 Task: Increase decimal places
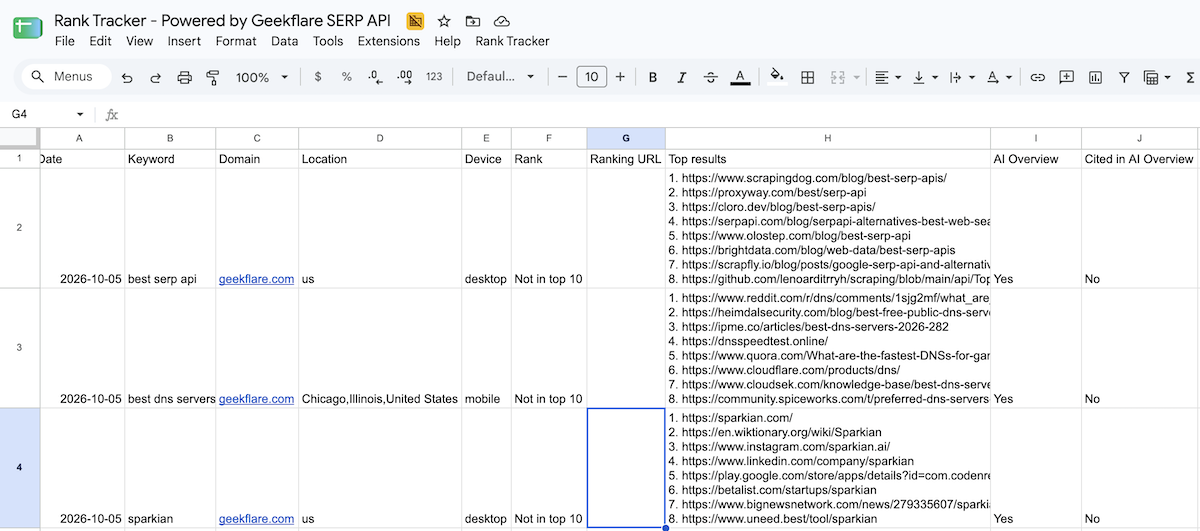(404, 77)
